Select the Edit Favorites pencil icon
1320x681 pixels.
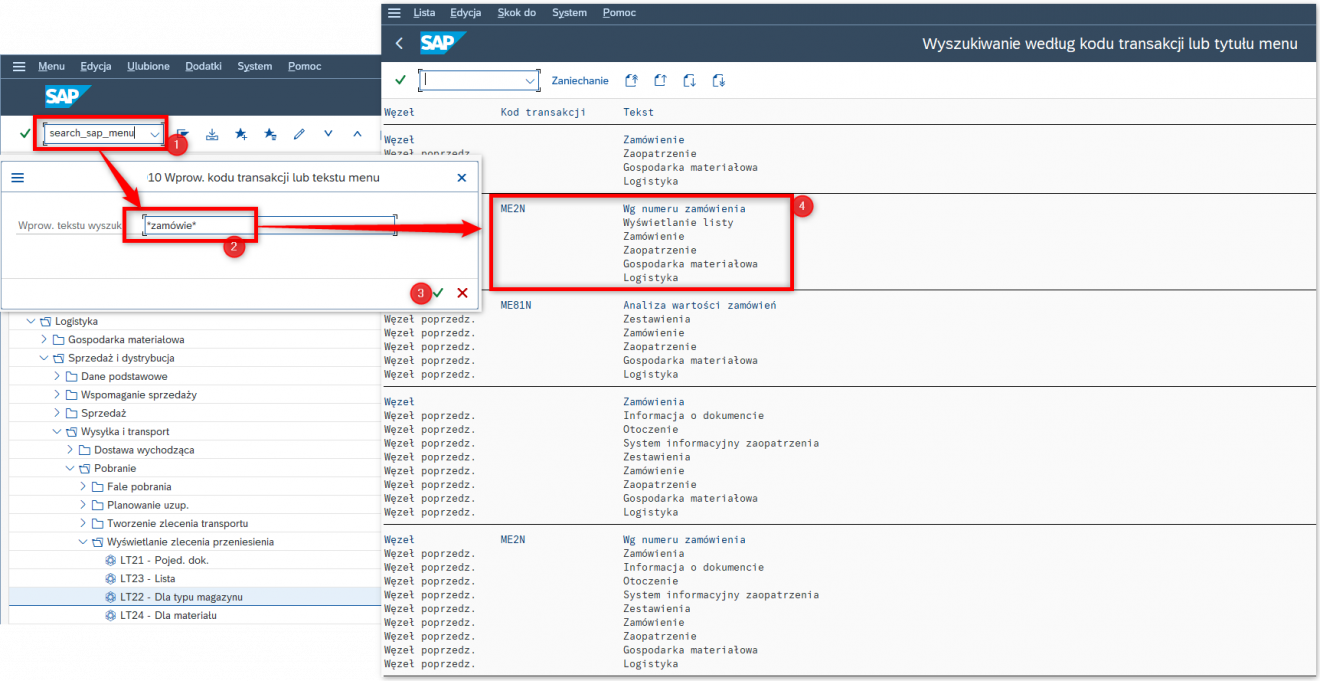298,133
